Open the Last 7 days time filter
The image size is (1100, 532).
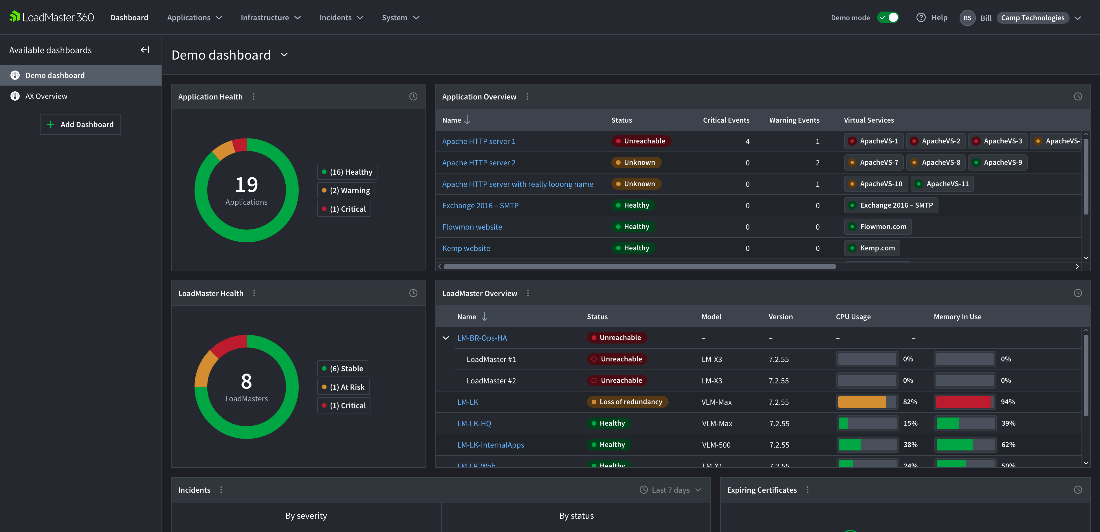pyautogui.click(x=672, y=490)
